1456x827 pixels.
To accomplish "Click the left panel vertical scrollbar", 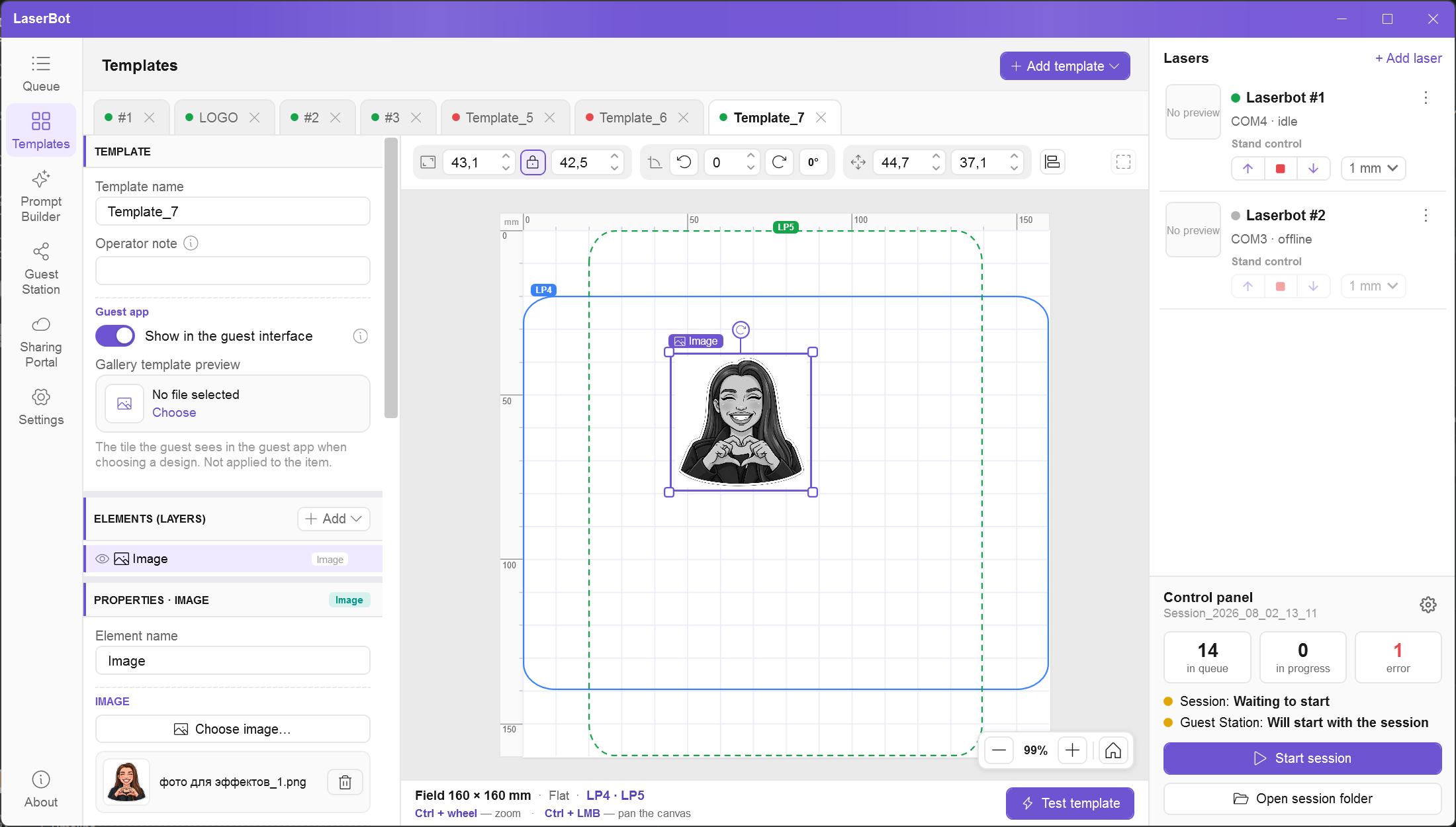I will (391, 278).
